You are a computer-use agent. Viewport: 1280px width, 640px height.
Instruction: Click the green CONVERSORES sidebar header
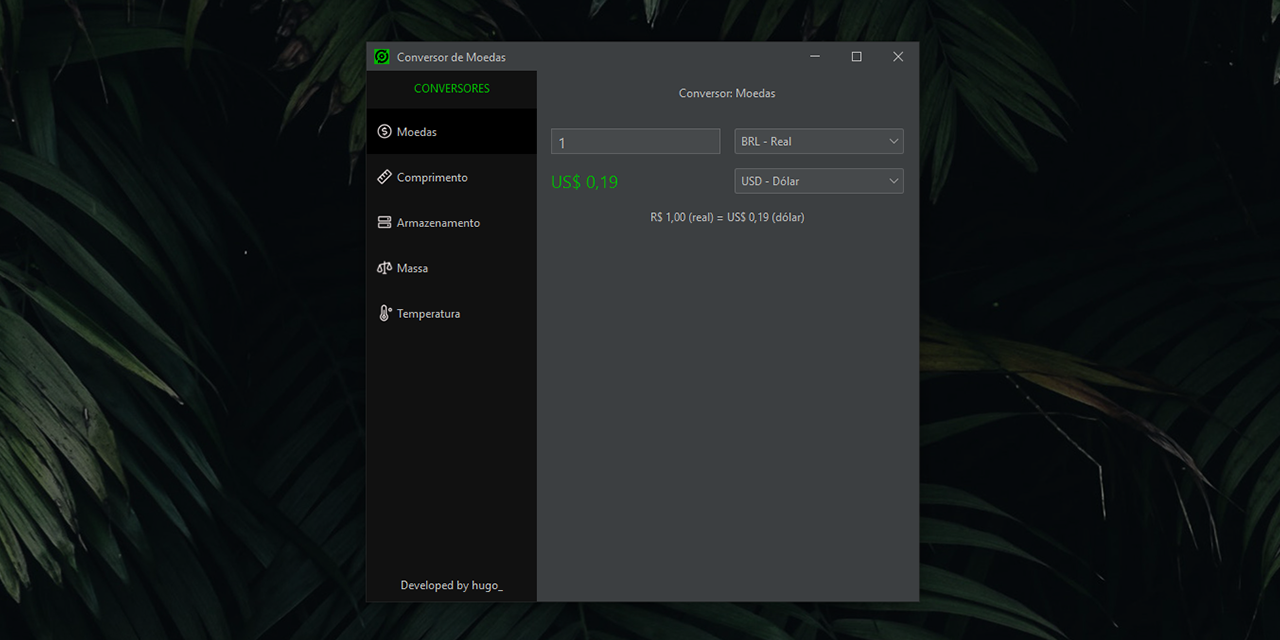[451, 89]
